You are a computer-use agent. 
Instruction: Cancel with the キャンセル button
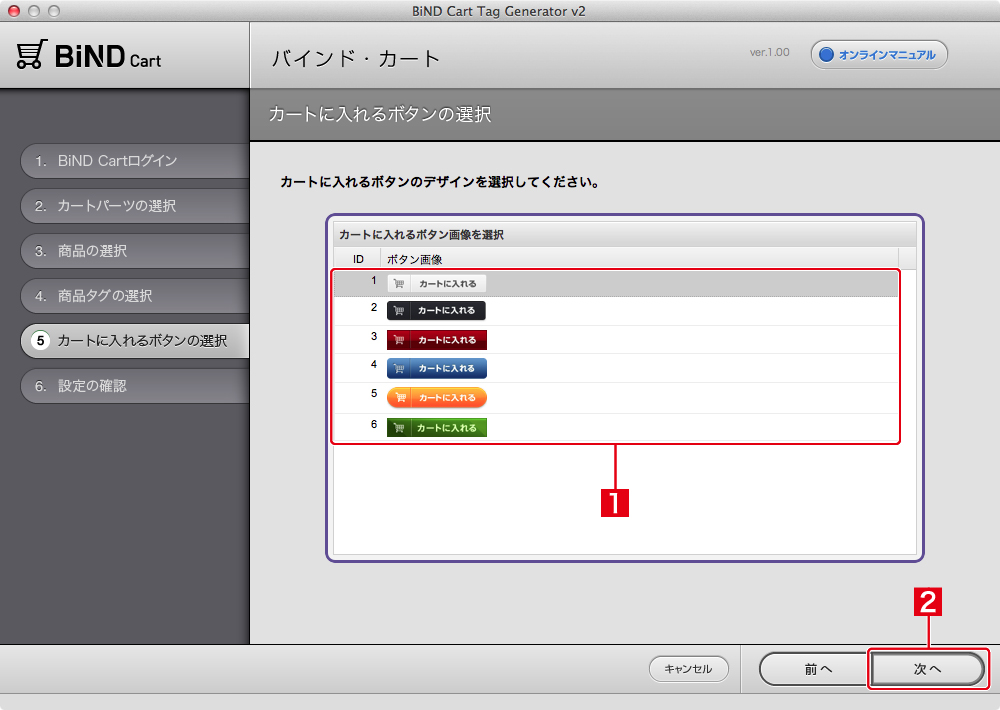tap(688, 669)
